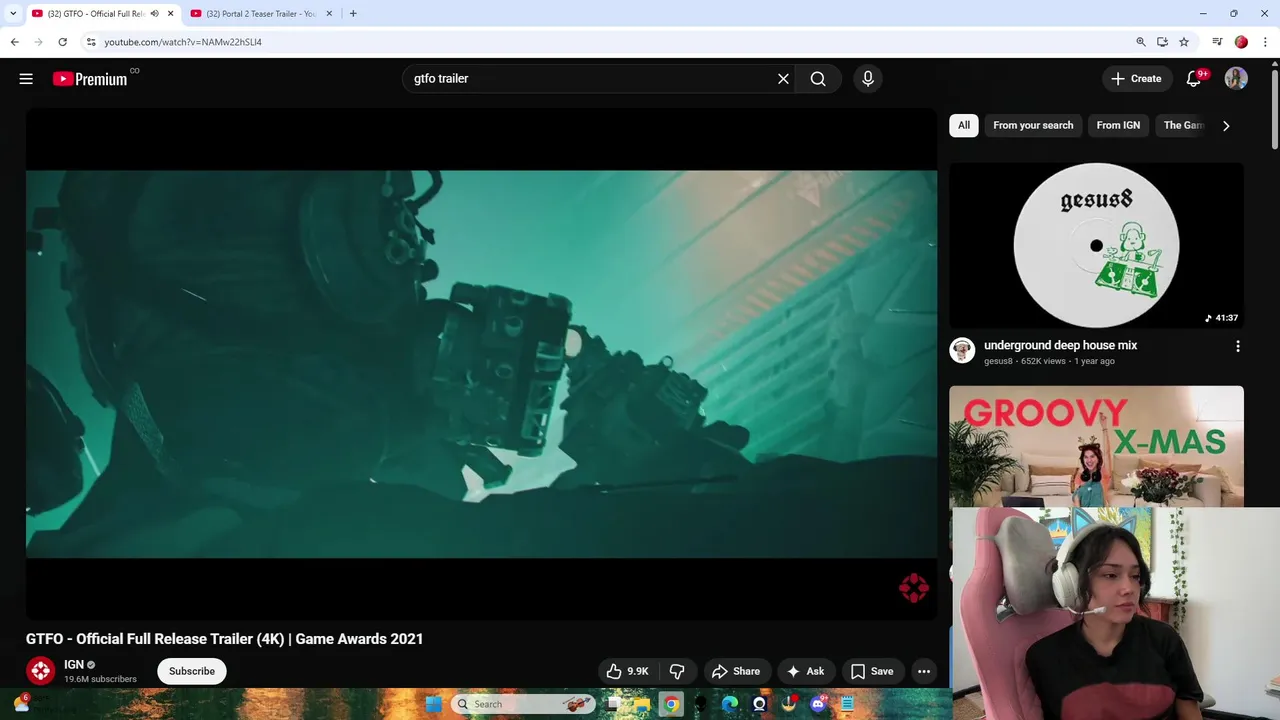1280x720 pixels.
Task: Click the video player to pause
Action: click(x=481, y=364)
